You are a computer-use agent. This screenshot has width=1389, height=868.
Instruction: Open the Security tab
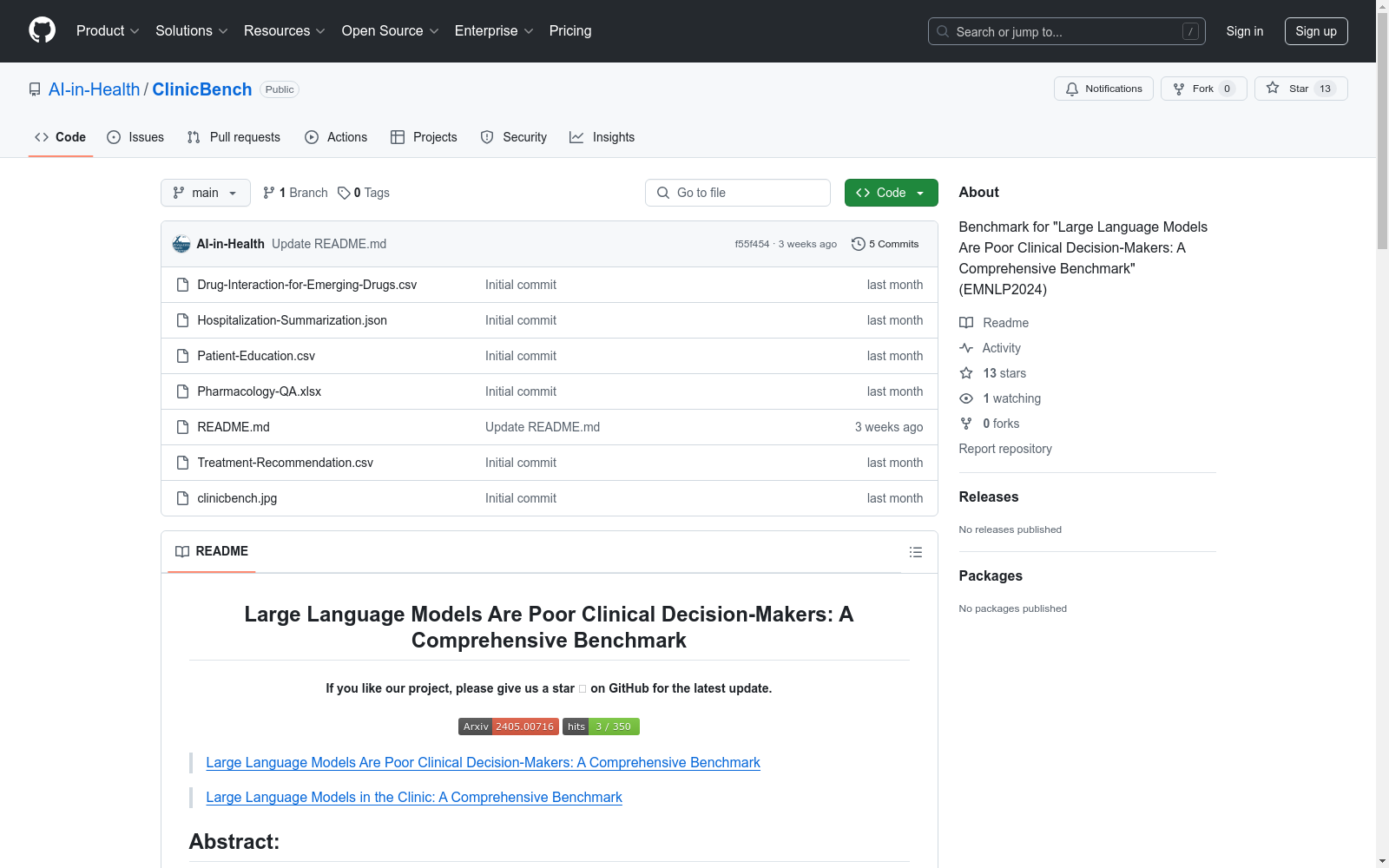(x=514, y=137)
